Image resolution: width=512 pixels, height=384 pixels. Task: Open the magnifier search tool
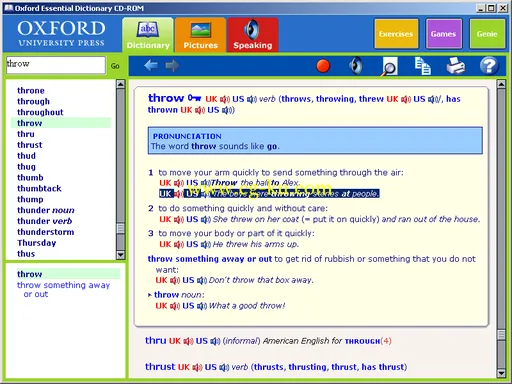(x=390, y=66)
